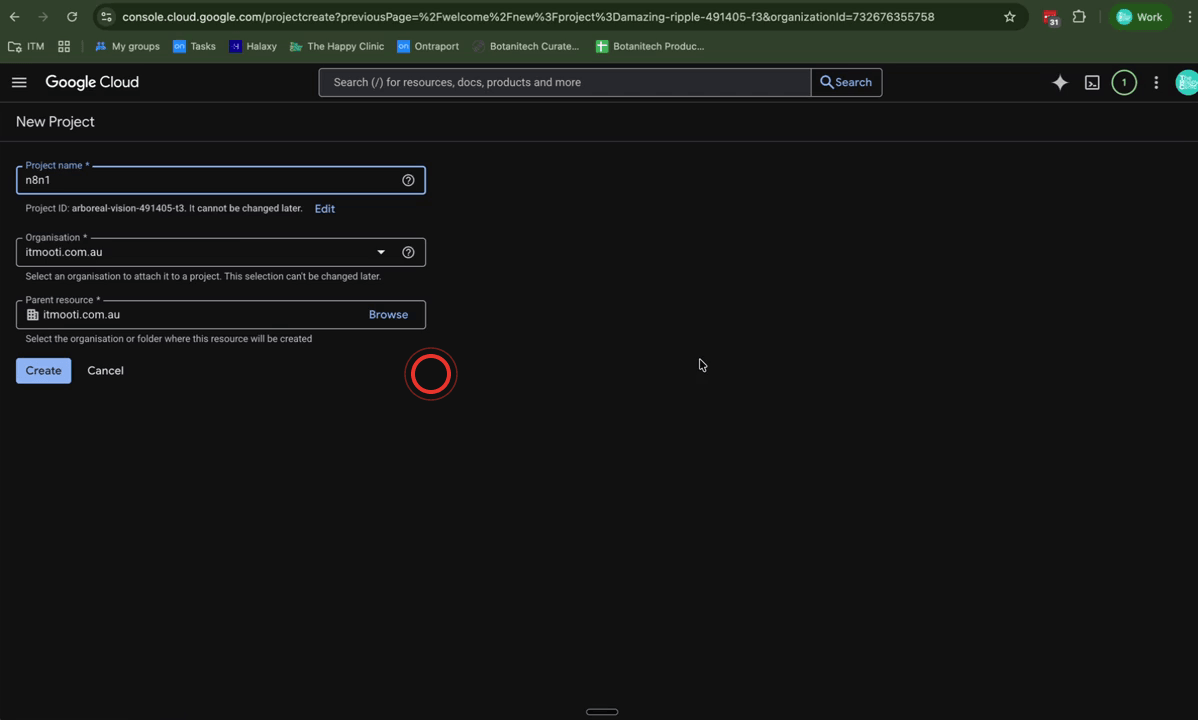Open the Google Cloud navigation menu
1198x720 pixels.
(19, 82)
